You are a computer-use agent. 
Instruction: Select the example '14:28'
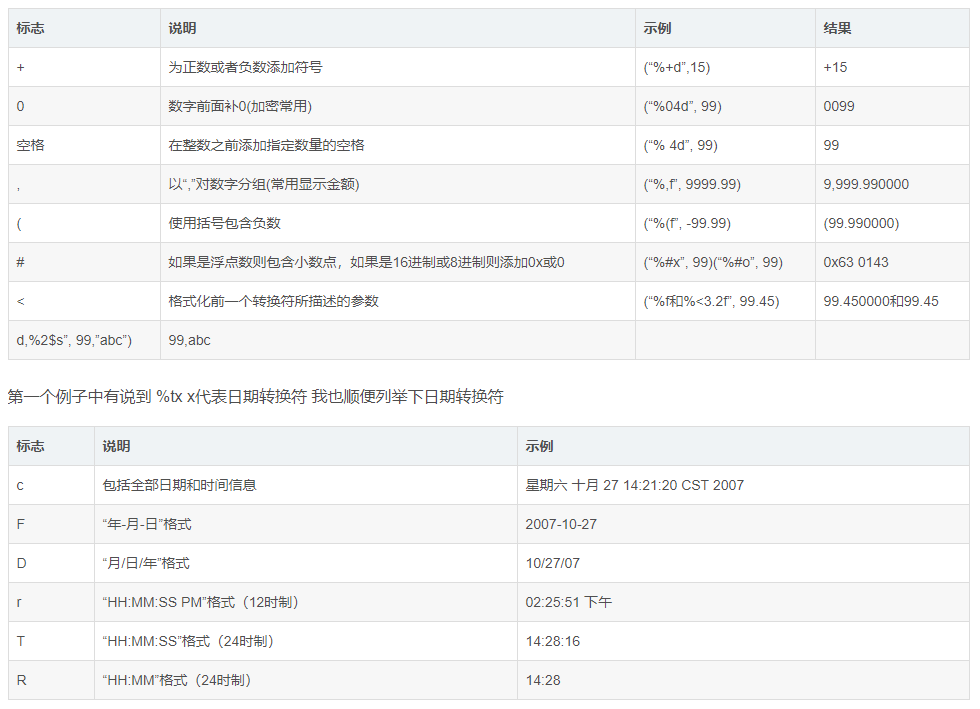[542, 680]
